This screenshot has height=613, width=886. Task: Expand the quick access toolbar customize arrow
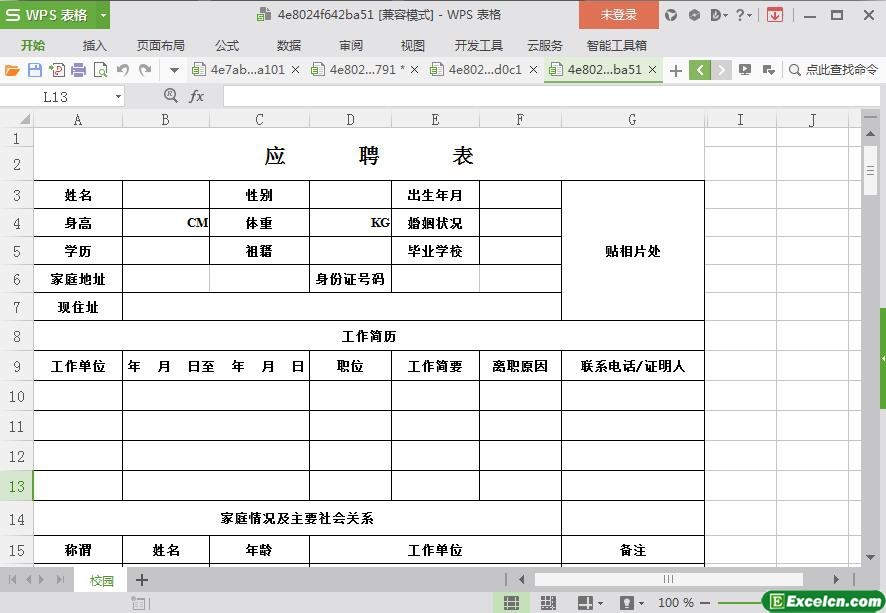pyautogui.click(x=174, y=70)
